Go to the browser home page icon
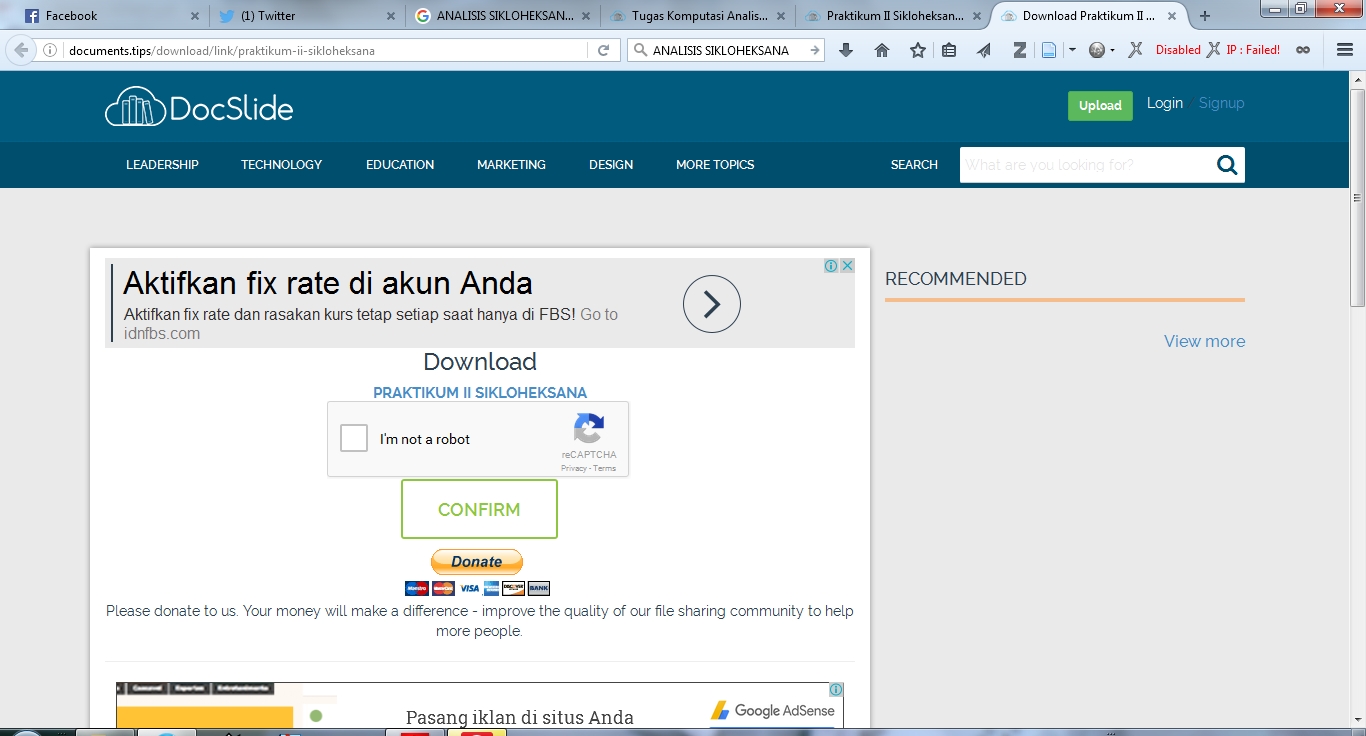This screenshot has height=736, width=1366. (882, 50)
